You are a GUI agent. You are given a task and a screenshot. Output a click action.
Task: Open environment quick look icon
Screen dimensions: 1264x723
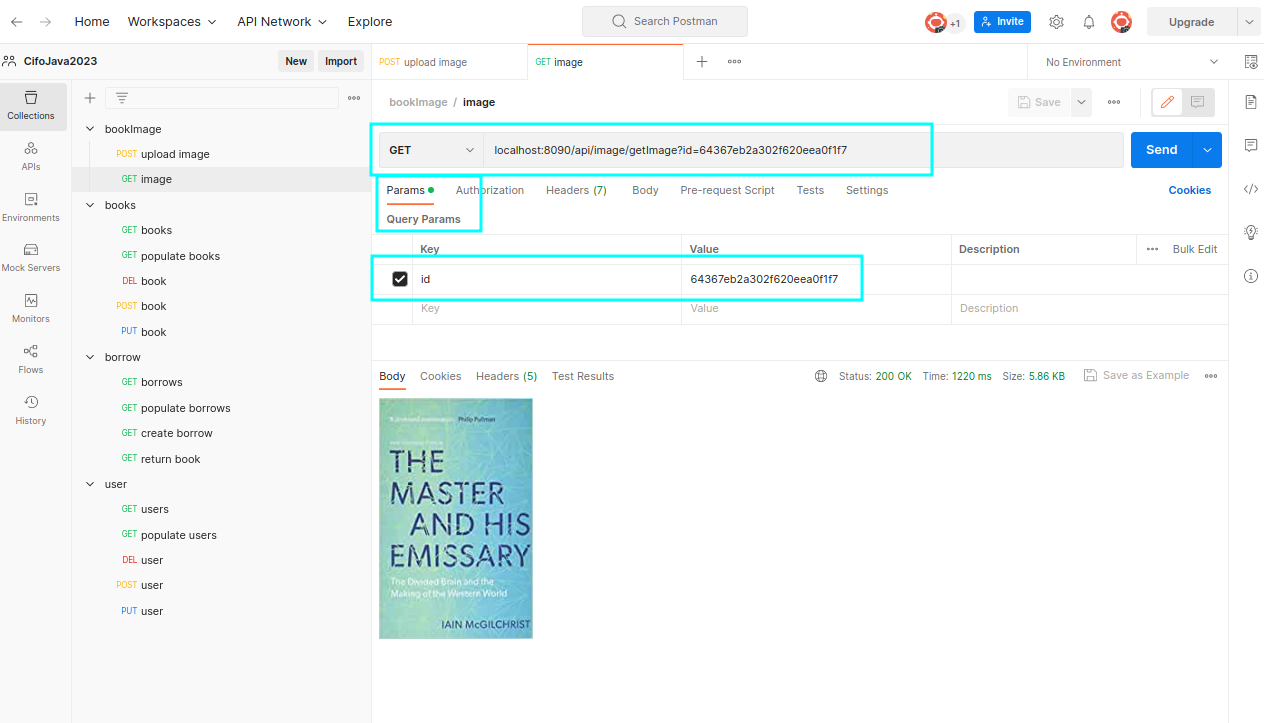coord(1251,61)
